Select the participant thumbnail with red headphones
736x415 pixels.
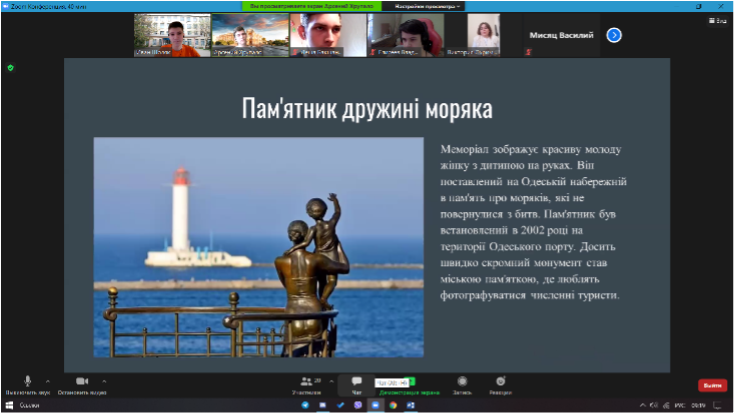(406, 35)
